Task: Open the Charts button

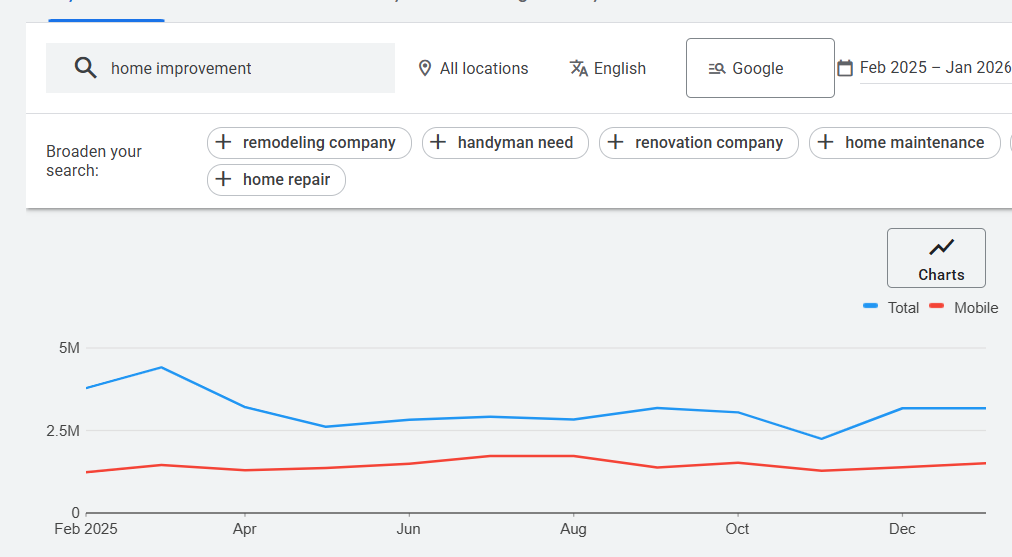Action: click(x=936, y=258)
